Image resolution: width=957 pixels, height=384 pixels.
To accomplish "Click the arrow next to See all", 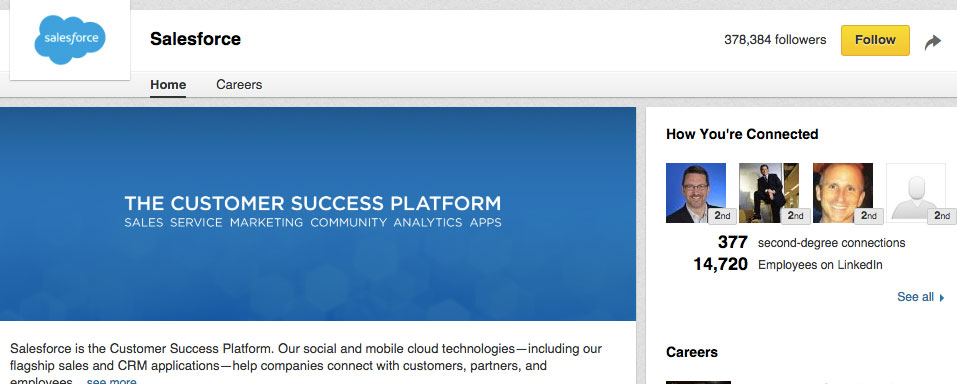I will (x=942, y=298).
